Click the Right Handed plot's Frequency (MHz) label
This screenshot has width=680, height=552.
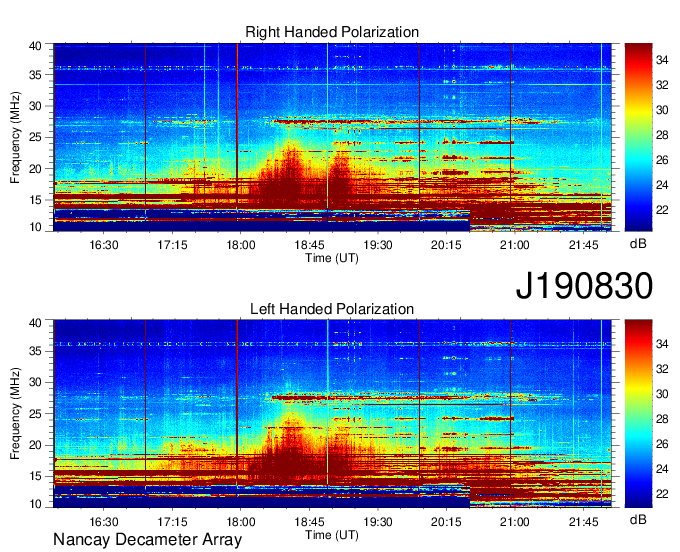pyautogui.click(x=15, y=137)
